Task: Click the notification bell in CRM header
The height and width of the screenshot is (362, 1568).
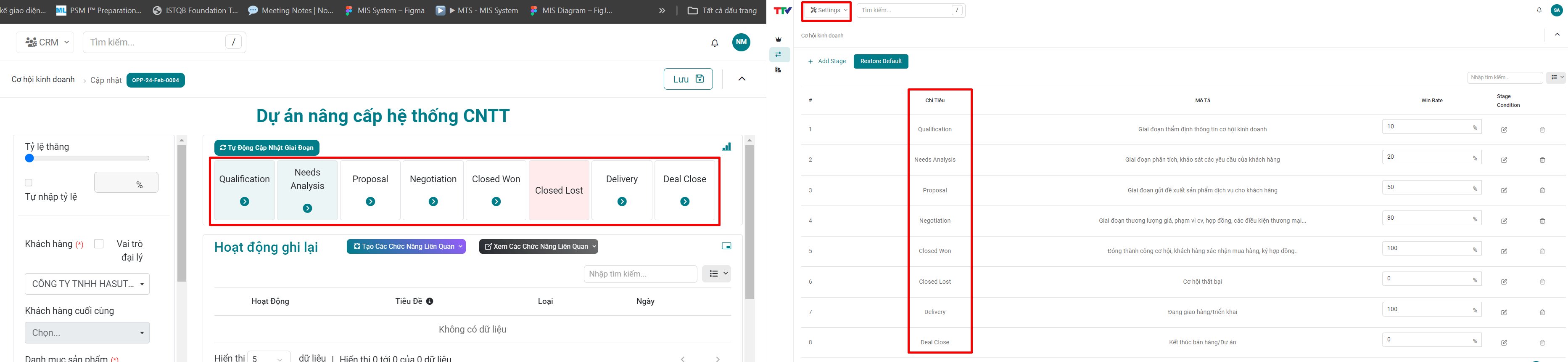Action: click(x=715, y=43)
